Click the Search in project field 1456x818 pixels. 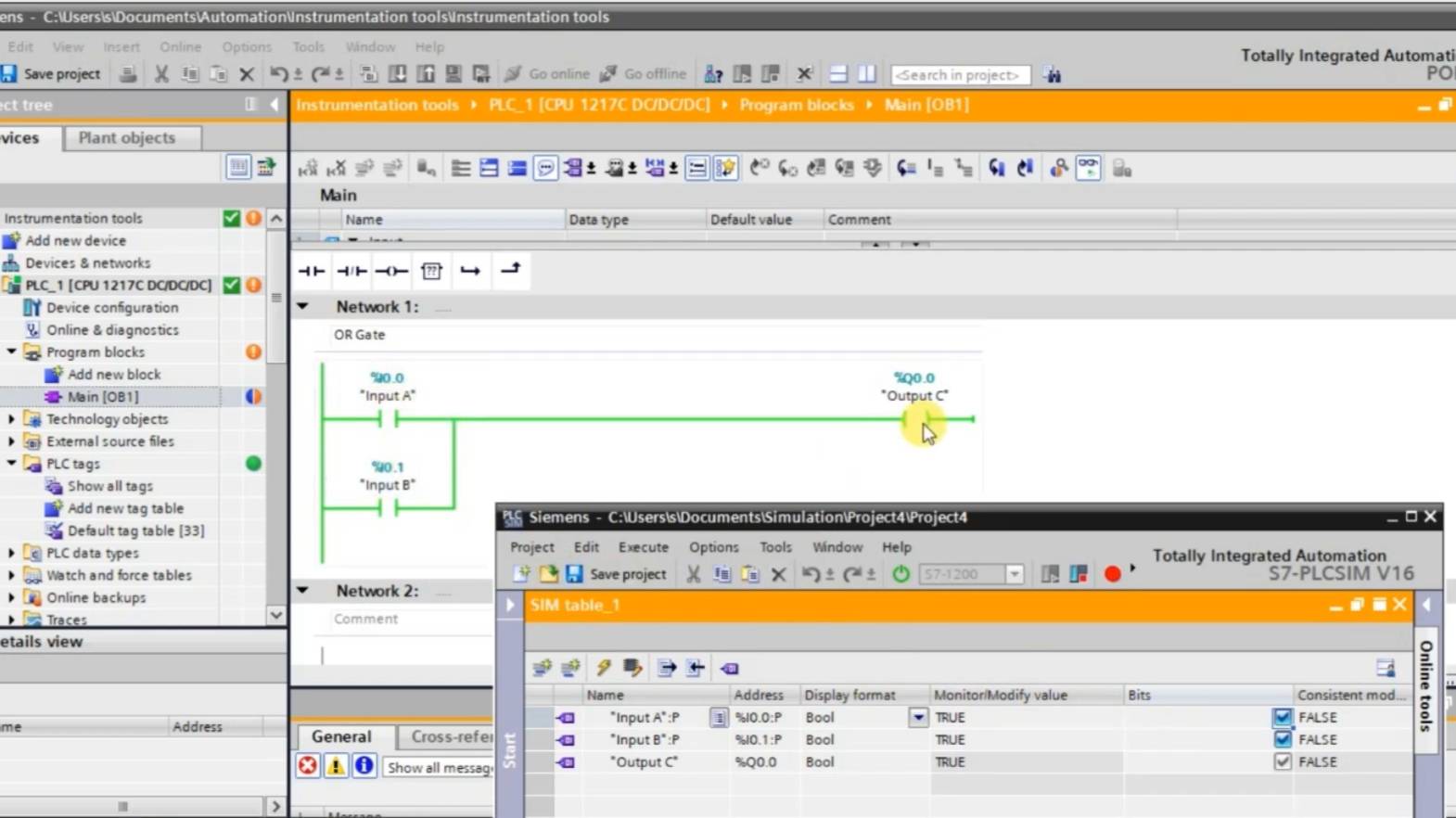click(x=960, y=75)
